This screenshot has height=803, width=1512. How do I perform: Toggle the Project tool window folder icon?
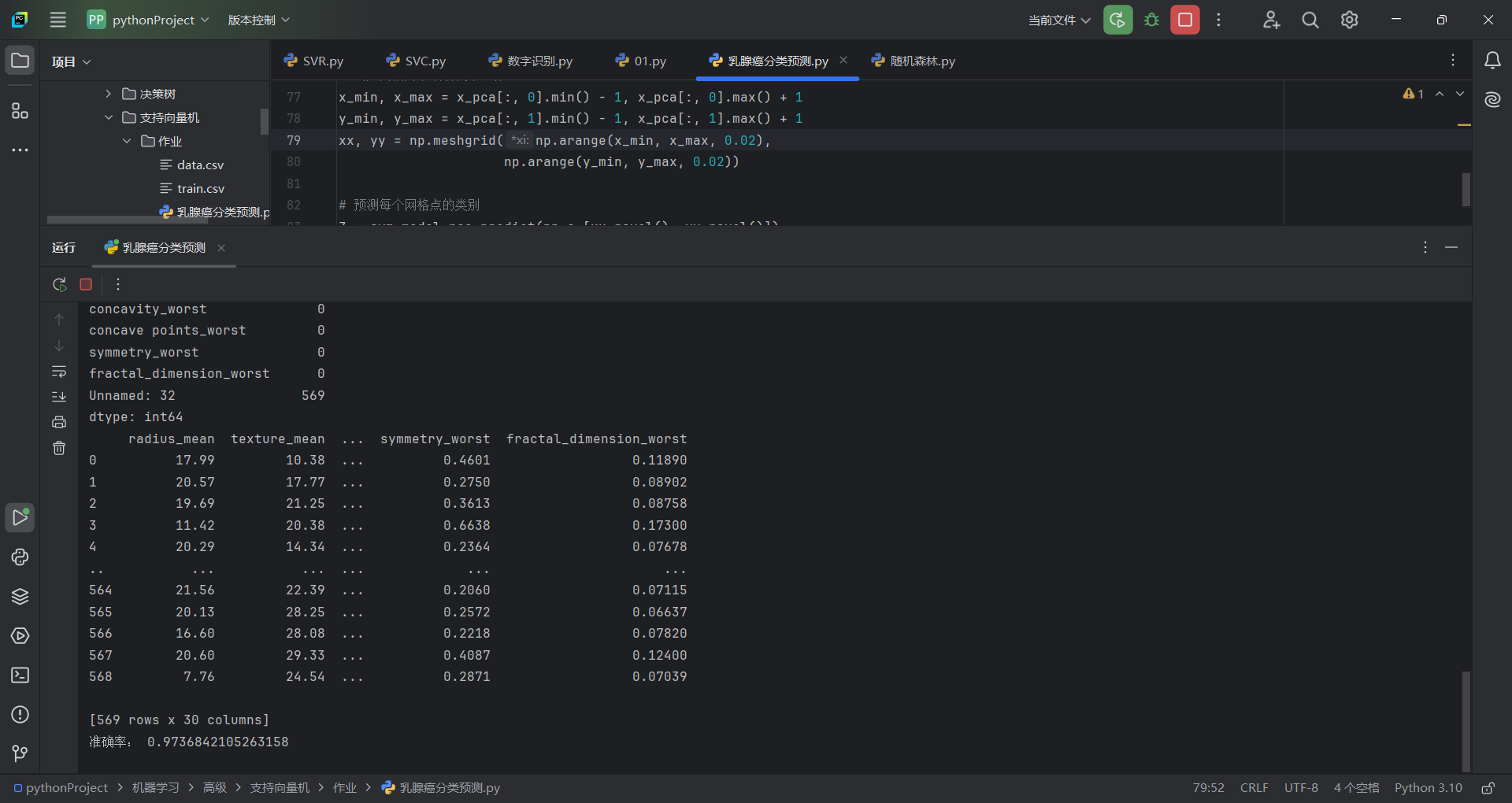point(20,61)
